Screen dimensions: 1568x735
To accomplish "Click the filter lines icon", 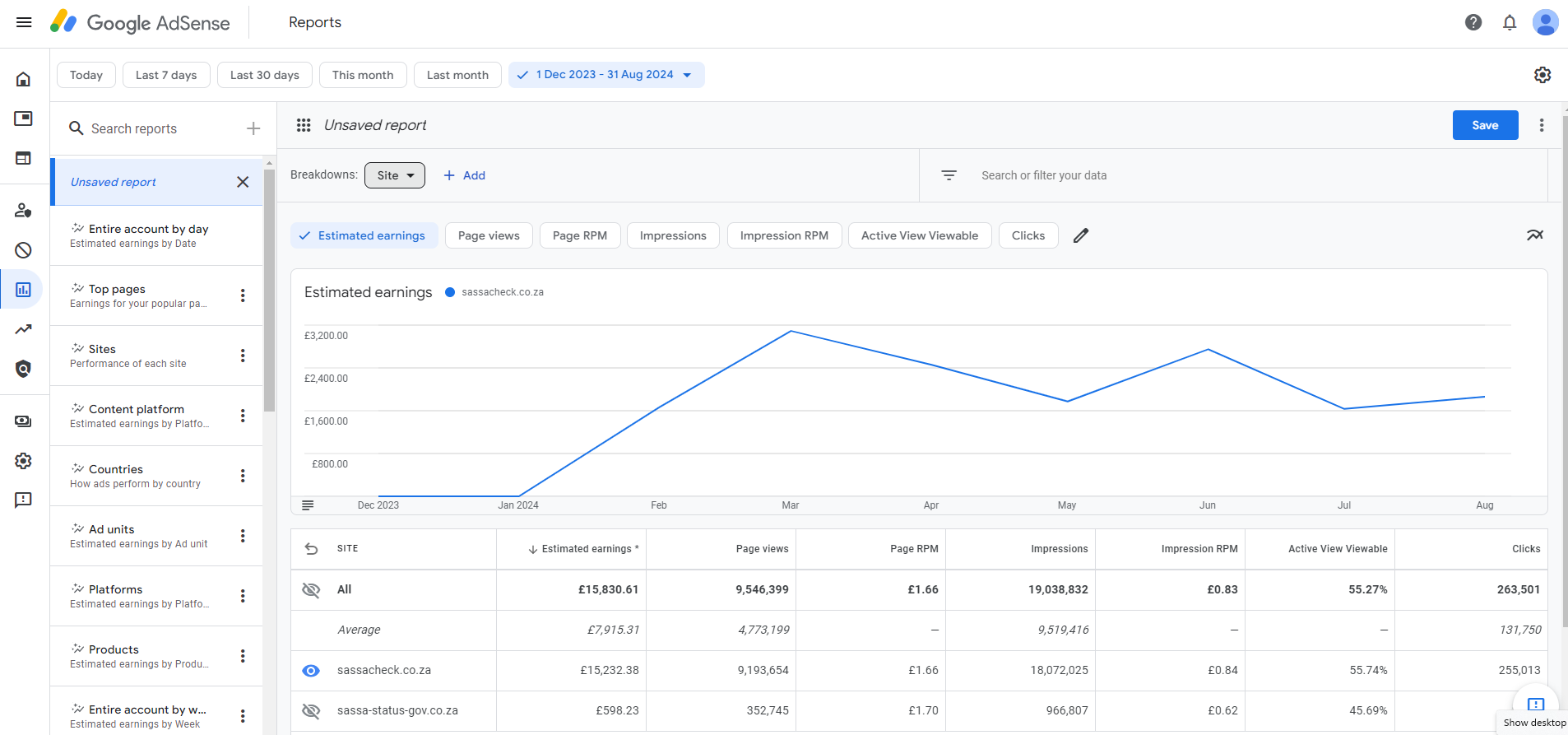I will (x=949, y=175).
